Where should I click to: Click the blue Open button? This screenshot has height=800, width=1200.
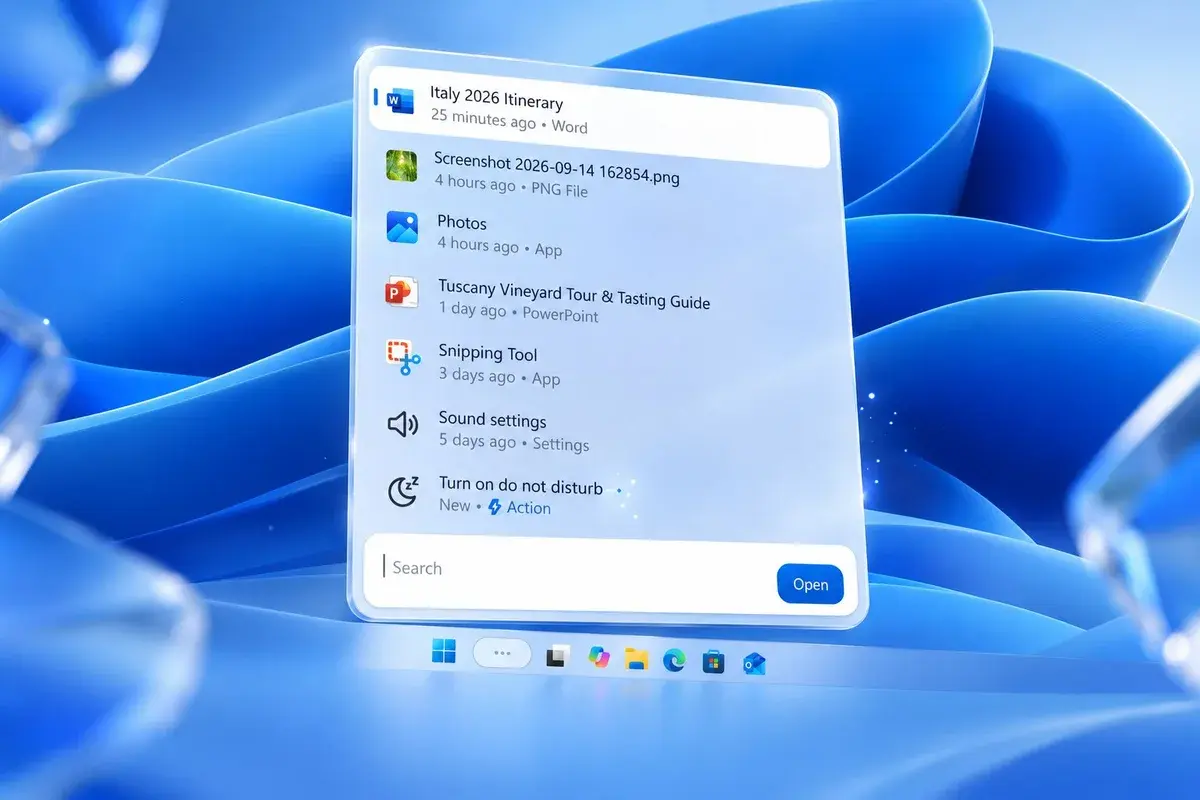click(x=810, y=584)
